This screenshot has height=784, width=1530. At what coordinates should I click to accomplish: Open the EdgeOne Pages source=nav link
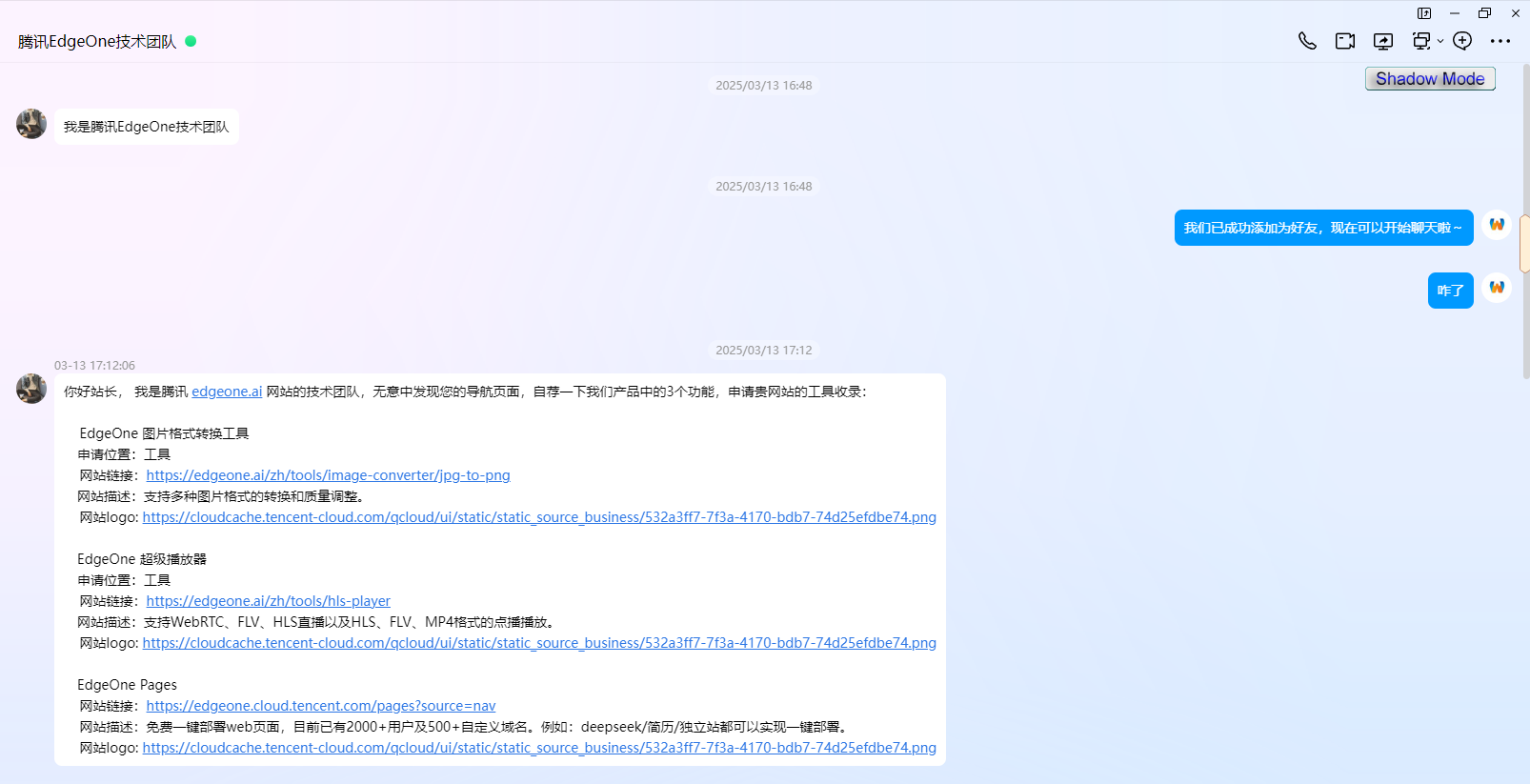click(321, 706)
